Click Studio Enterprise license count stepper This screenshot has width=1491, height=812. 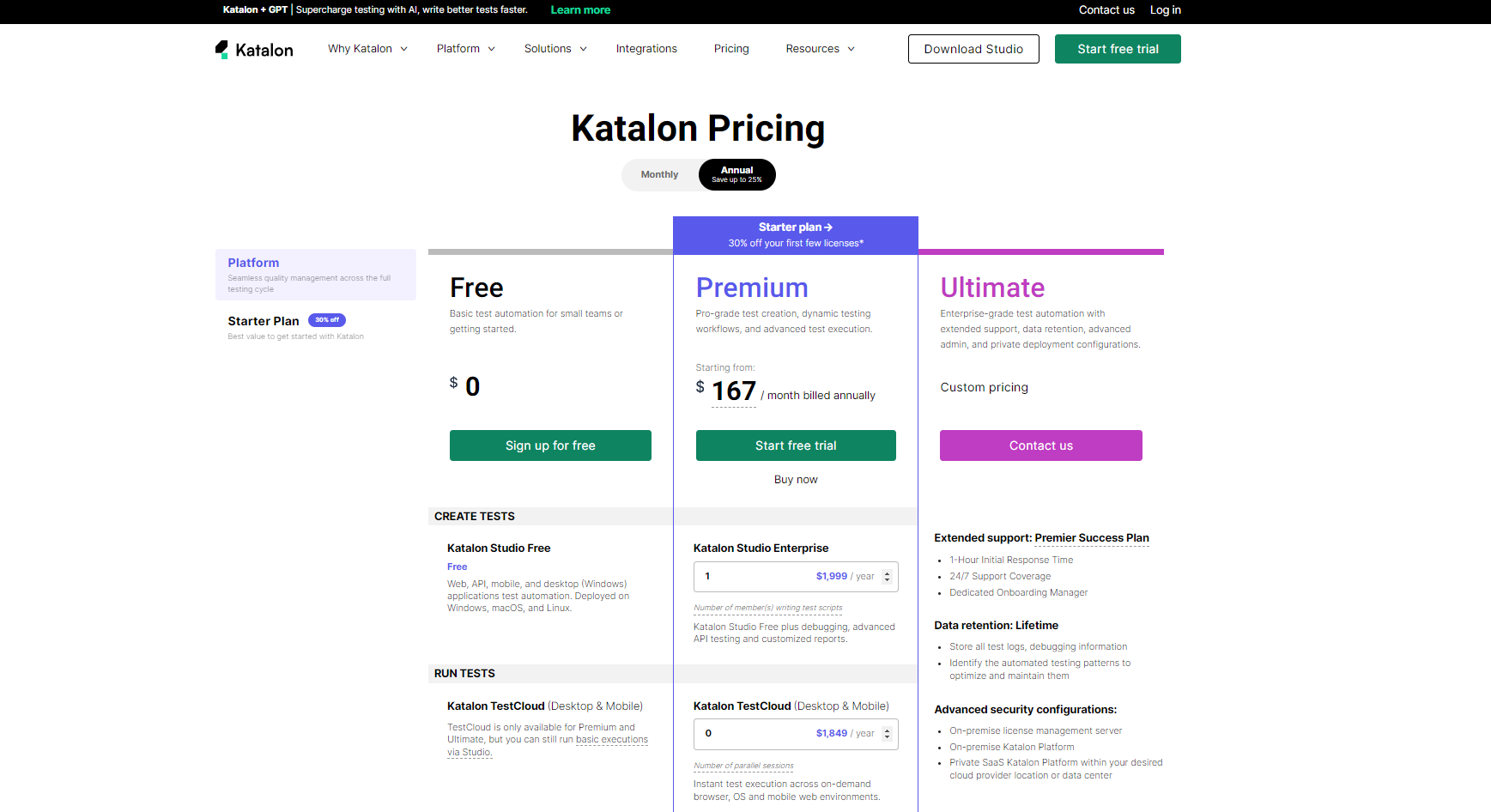pyautogui.click(x=888, y=577)
